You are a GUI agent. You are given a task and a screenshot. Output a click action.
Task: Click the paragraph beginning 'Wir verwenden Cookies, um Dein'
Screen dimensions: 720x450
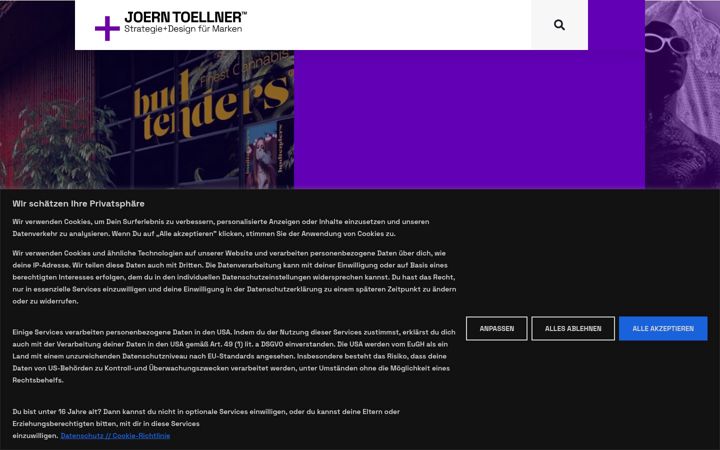[x=221, y=227]
